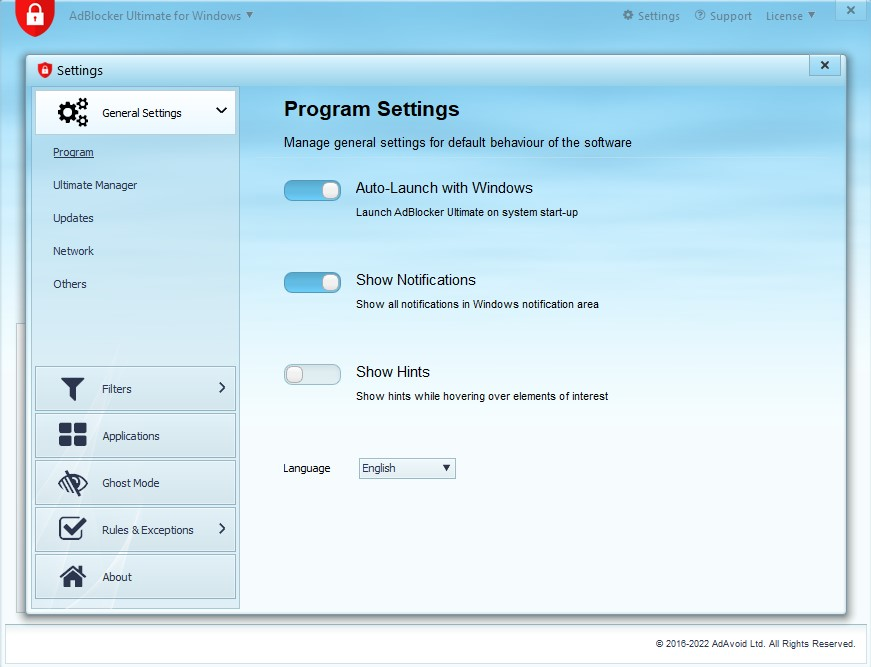Screen dimensions: 871x667
Task: Click the General Settings gears icon
Action: point(73,112)
